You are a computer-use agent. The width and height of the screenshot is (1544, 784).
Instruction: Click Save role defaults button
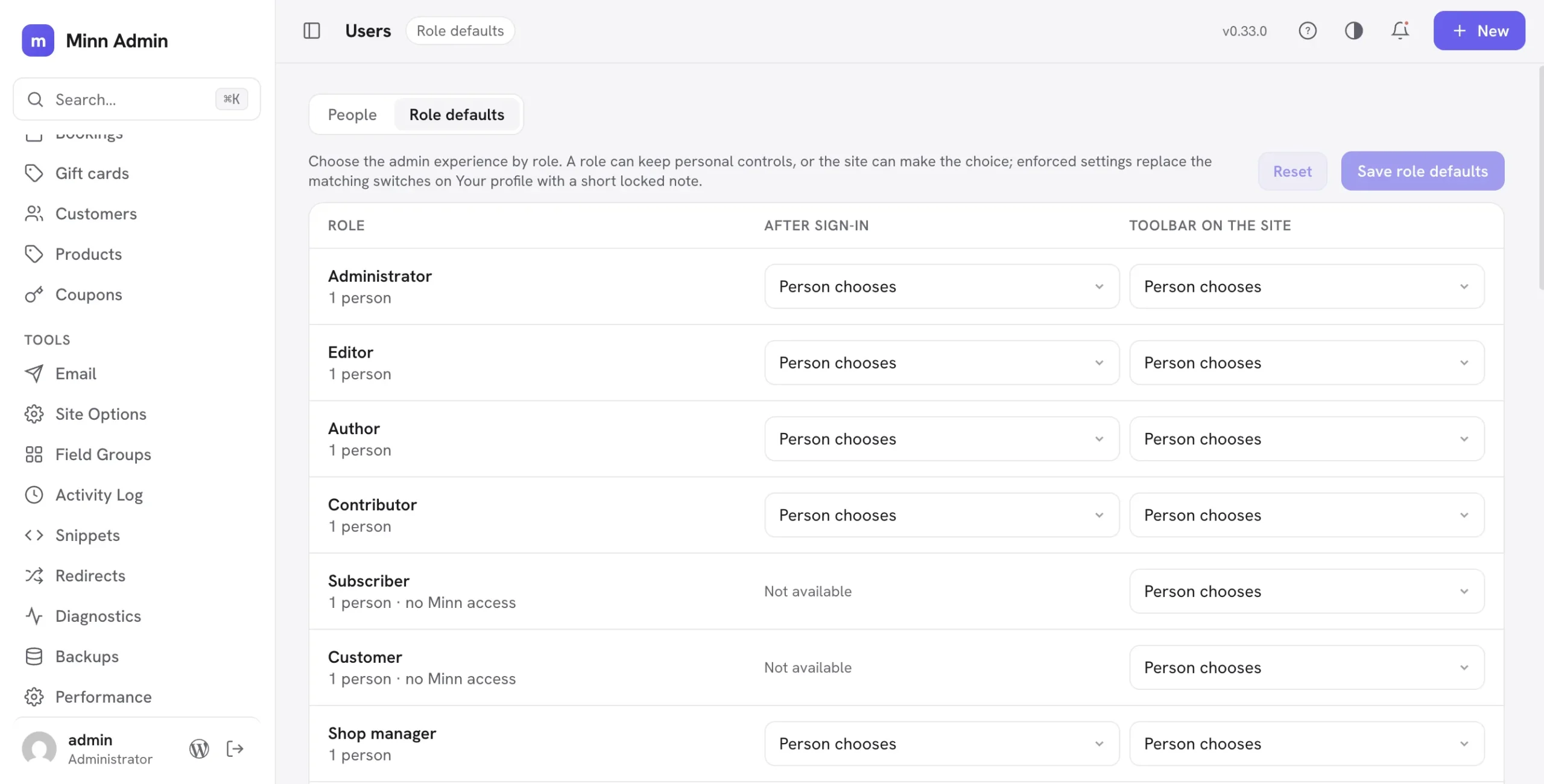click(x=1423, y=171)
